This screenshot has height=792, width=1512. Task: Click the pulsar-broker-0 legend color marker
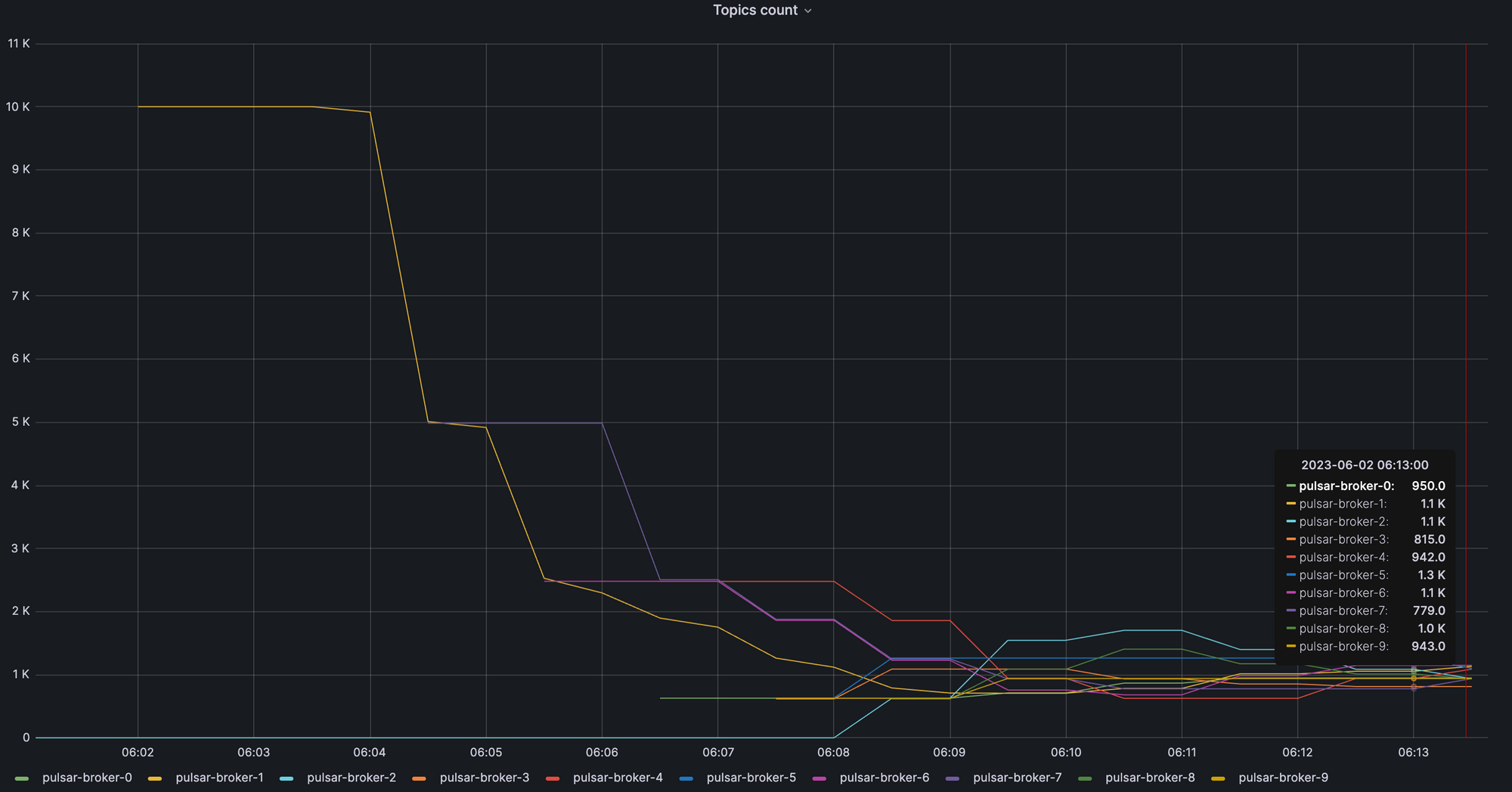[23, 778]
